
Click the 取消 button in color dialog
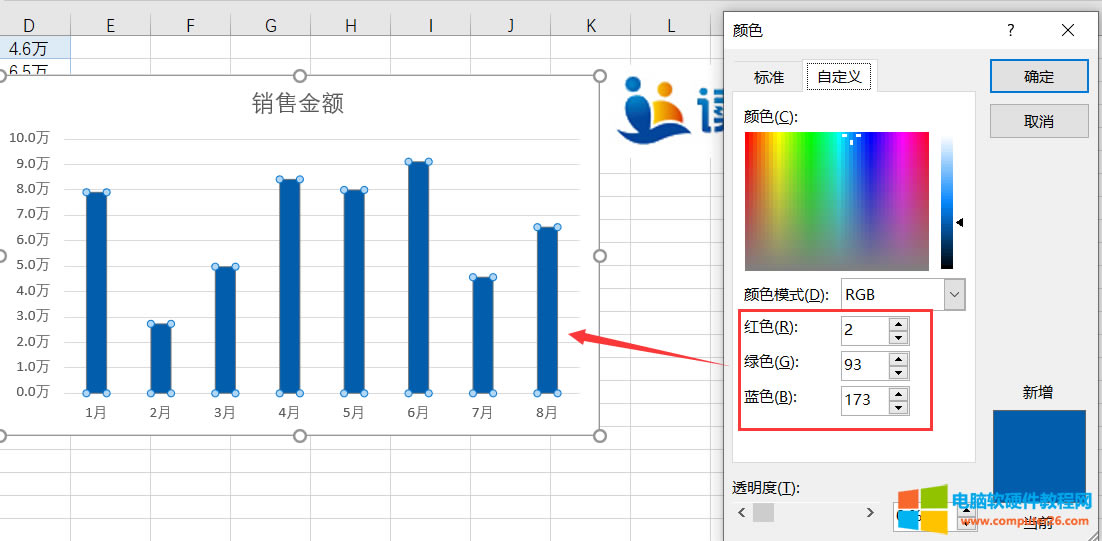click(1039, 121)
